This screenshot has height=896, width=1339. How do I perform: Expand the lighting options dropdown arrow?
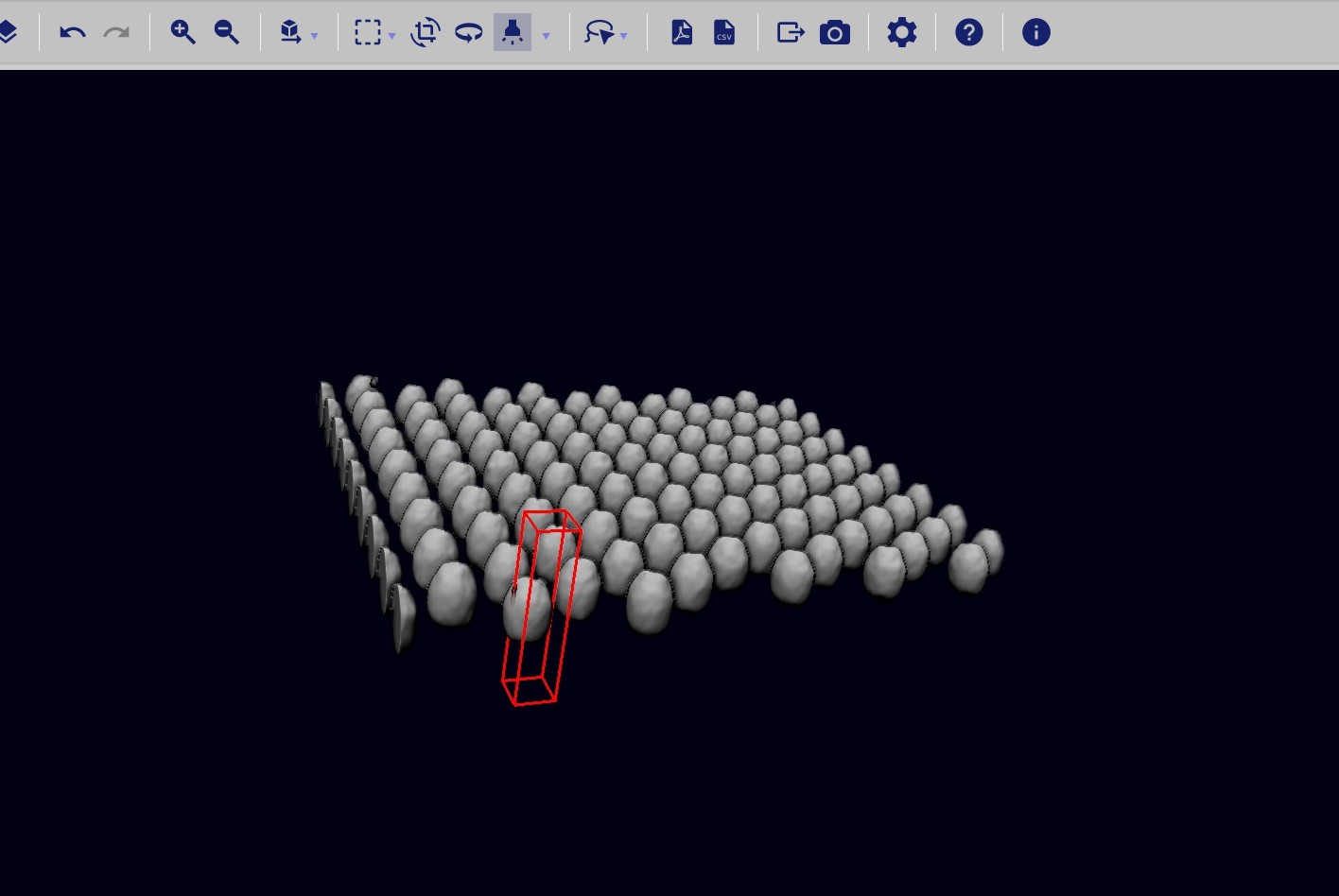click(546, 37)
